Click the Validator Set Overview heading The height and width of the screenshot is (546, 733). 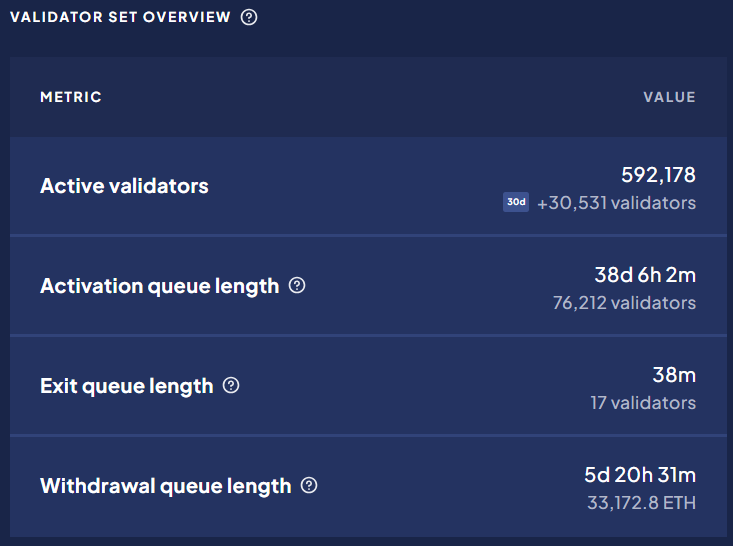click(x=120, y=17)
